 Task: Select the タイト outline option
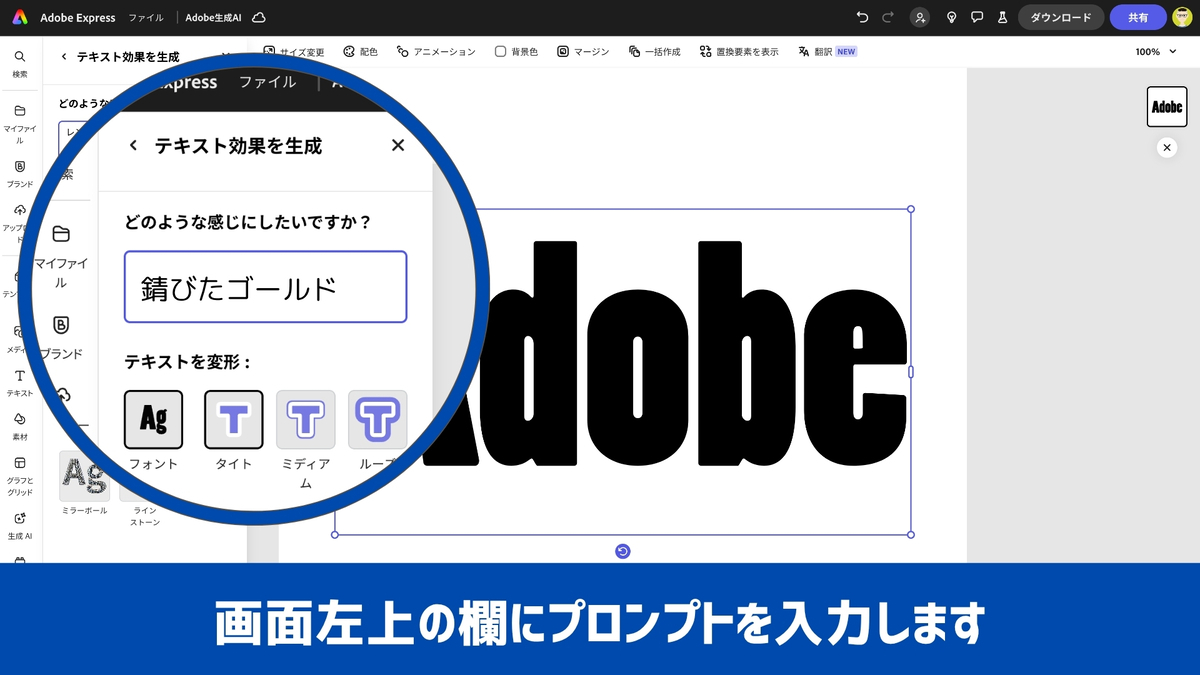coord(233,431)
